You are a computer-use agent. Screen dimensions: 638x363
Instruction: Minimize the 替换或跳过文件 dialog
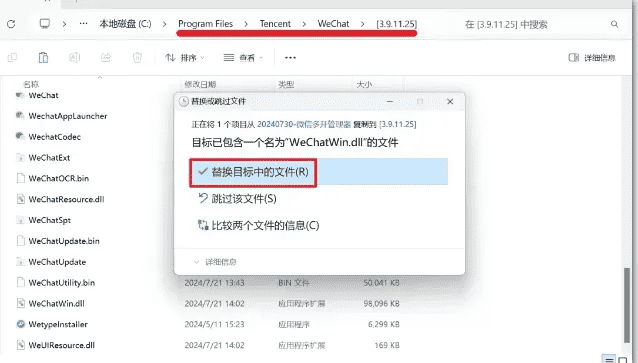(x=390, y=101)
